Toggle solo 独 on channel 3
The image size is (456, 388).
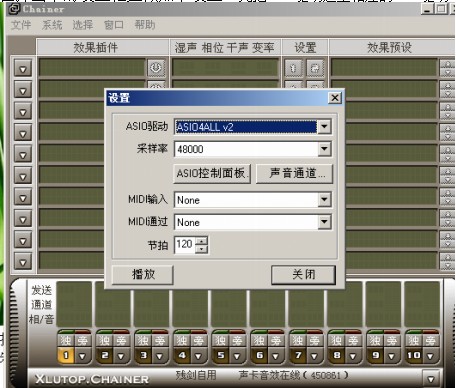tap(143, 340)
